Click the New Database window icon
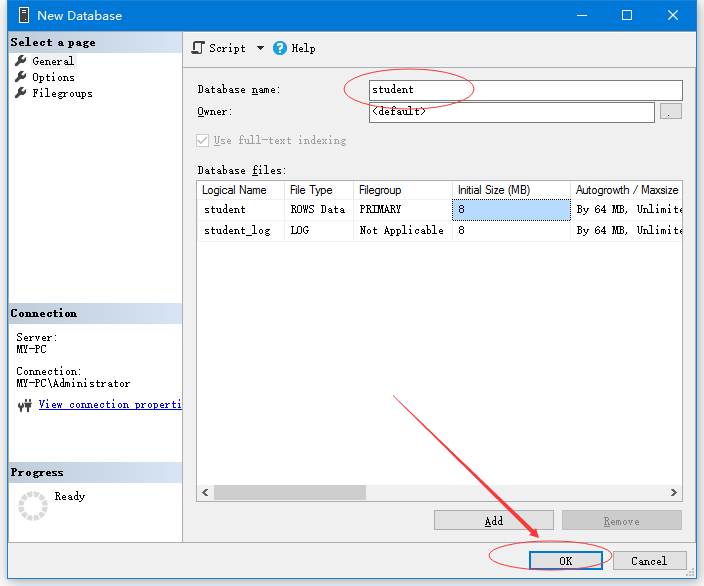Viewport: 704px width, 586px height. (x=20, y=15)
